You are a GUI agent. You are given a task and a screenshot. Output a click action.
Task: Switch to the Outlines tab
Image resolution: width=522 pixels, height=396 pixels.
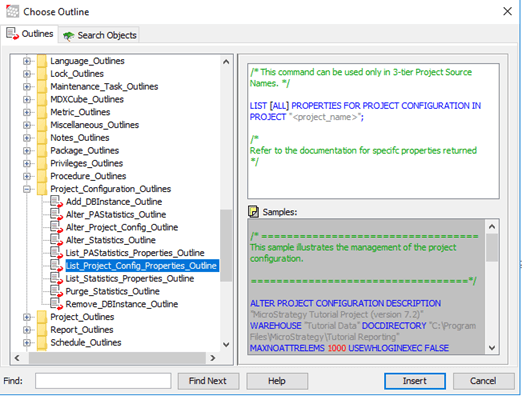[30, 34]
